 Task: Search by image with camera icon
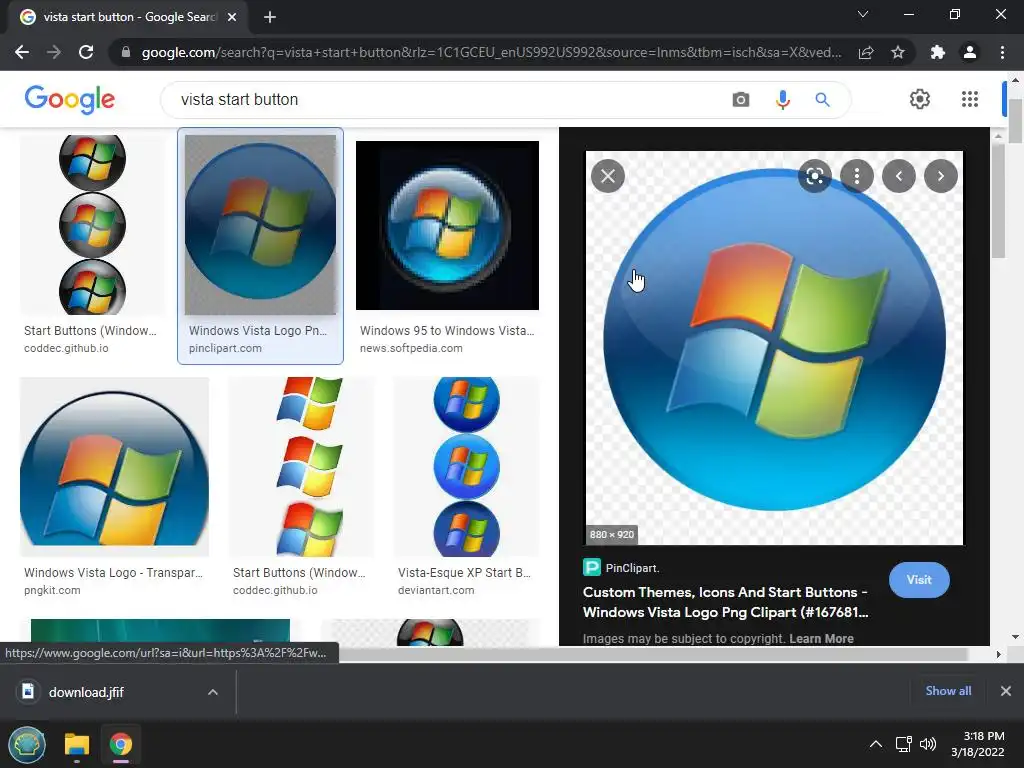tap(741, 99)
